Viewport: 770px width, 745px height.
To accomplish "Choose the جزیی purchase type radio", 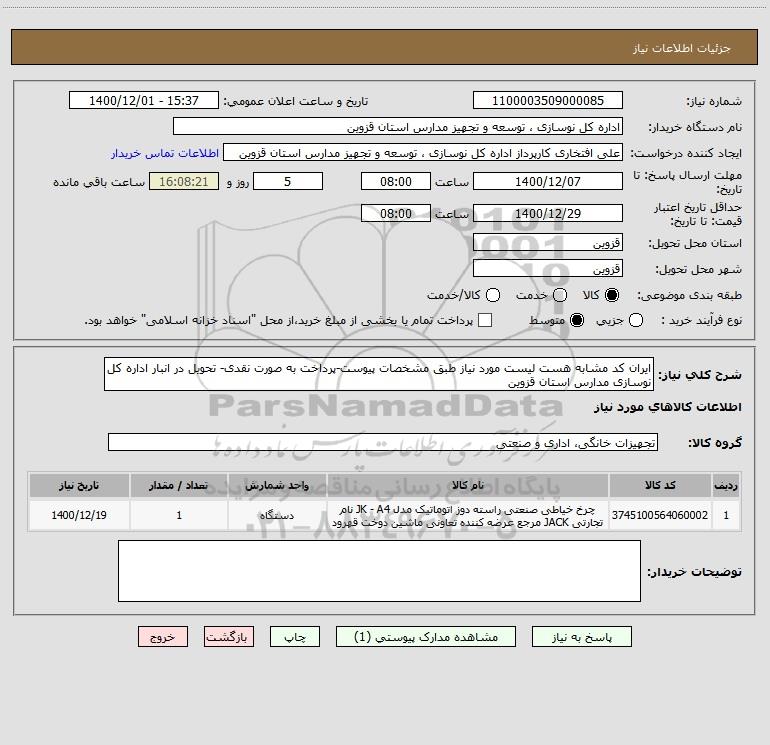I will [635, 321].
